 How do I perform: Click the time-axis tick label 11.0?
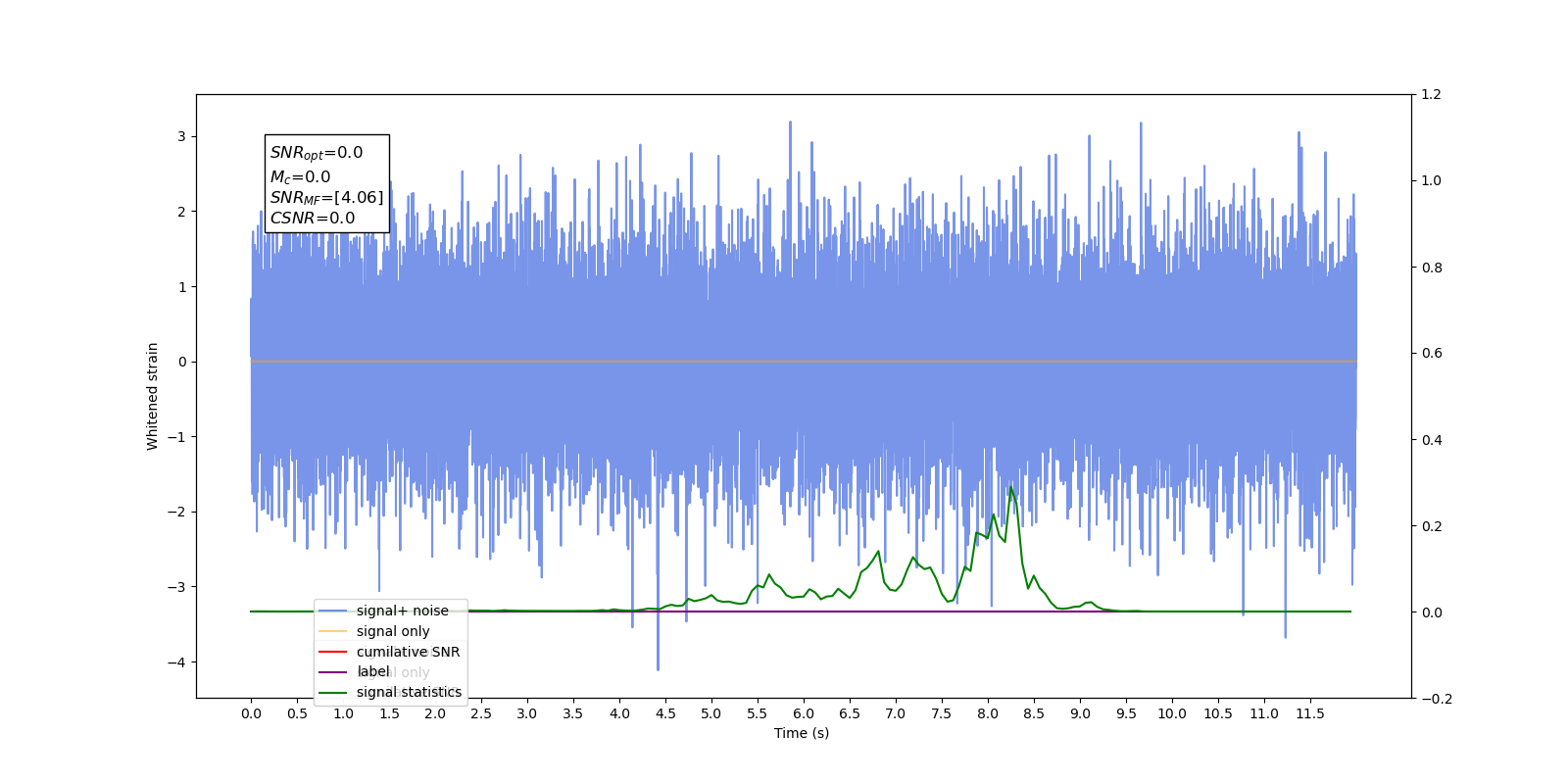click(1264, 713)
